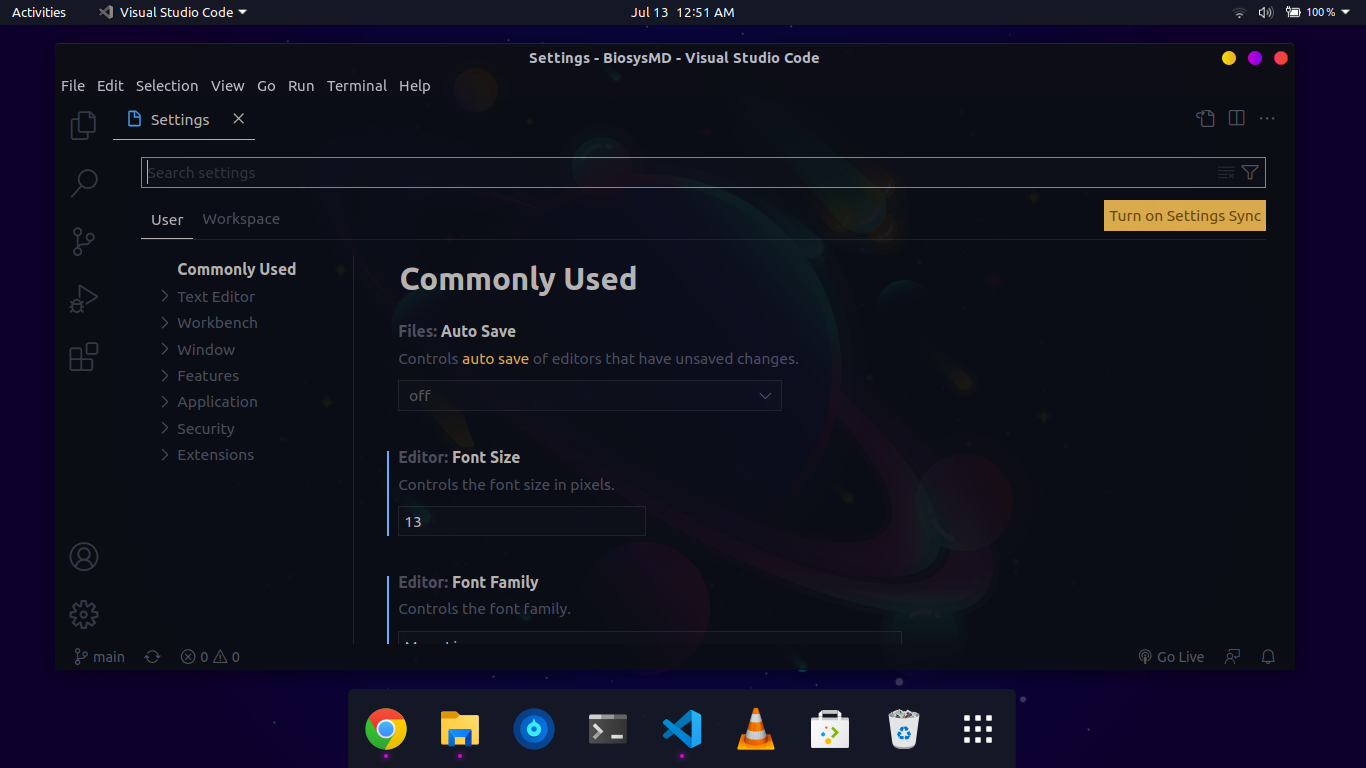
Task: Open the Help menu
Action: 415,86
